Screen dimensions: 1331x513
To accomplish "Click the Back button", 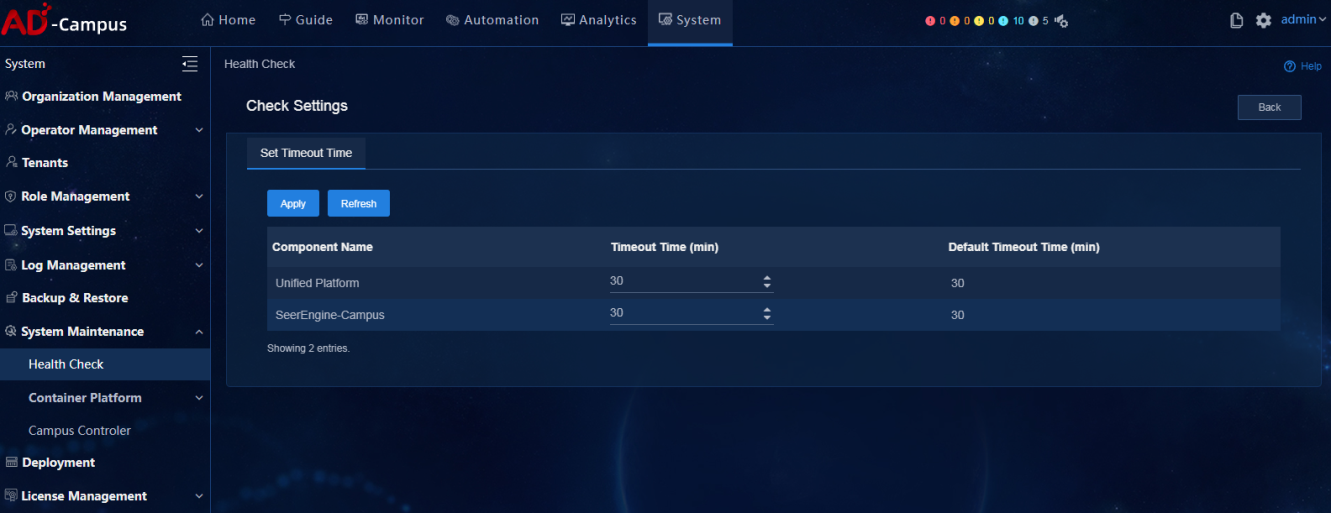I will pos(1269,107).
